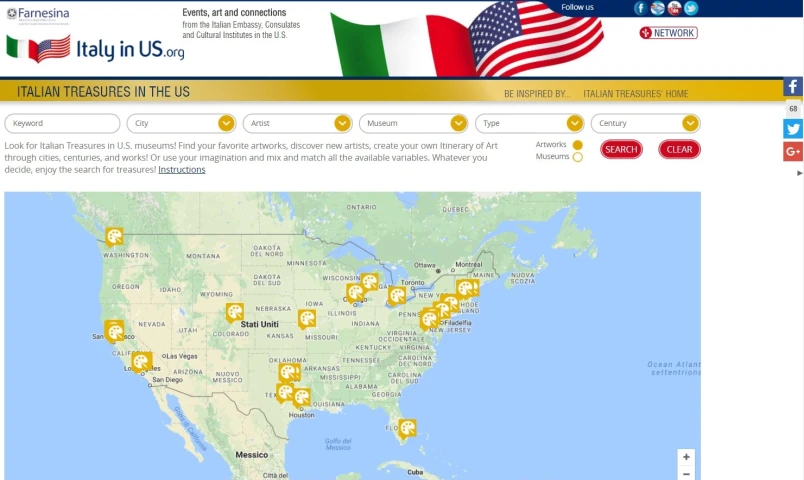
Task: Click the artwork marker in Florida
Action: point(406,429)
